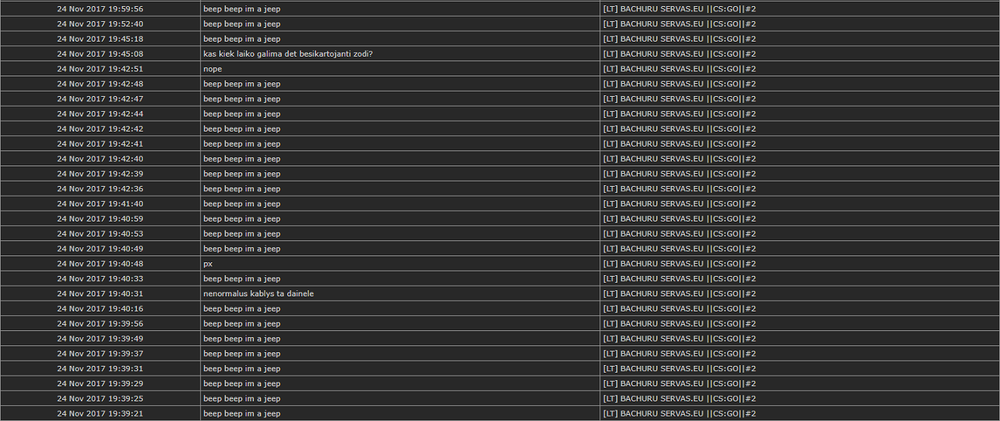Click the server name in the "px" row

pos(680,264)
